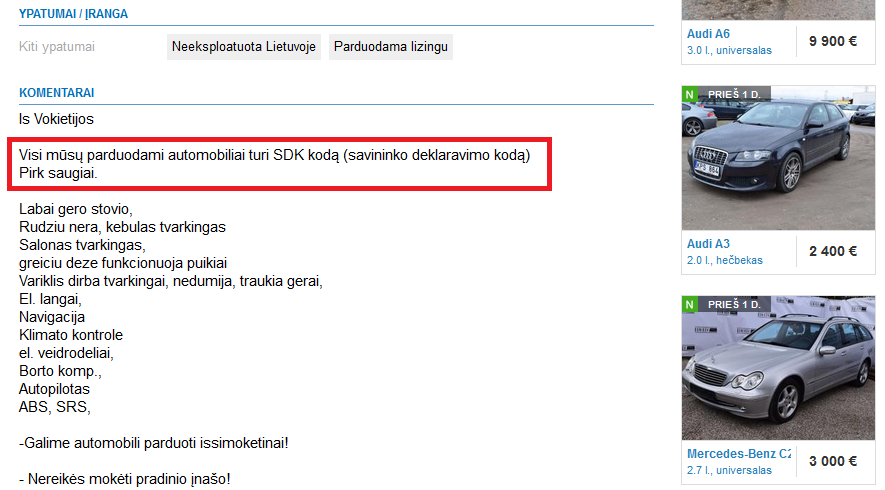Viewport: 885px width, 490px height.
Task: Click the 'Klimato kontrole' line
Action: pos(71,335)
